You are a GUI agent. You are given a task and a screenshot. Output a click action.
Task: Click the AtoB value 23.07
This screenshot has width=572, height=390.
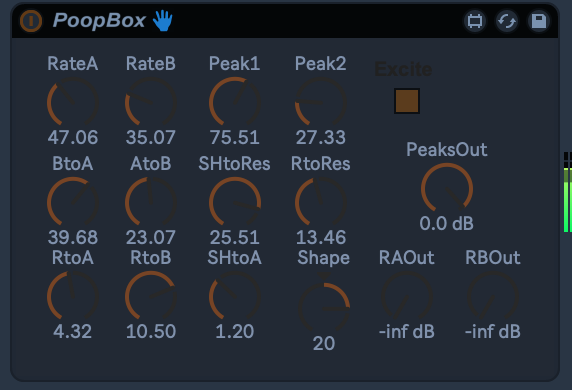pos(151,238)
